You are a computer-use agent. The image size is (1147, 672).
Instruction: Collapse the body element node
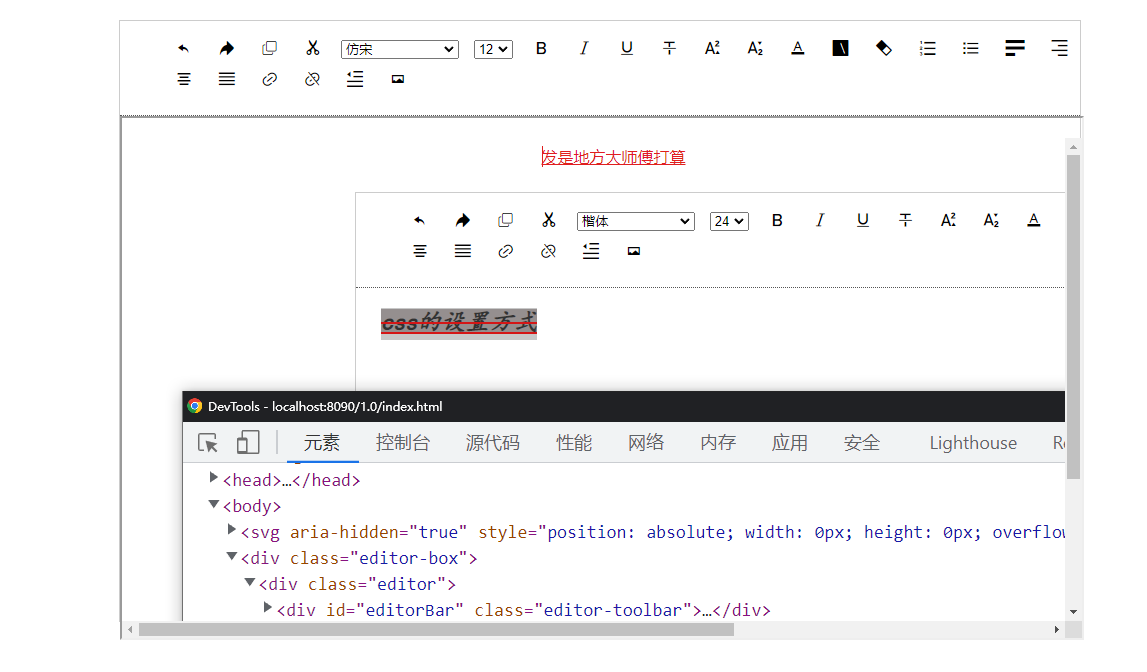[x=214, y=504]
